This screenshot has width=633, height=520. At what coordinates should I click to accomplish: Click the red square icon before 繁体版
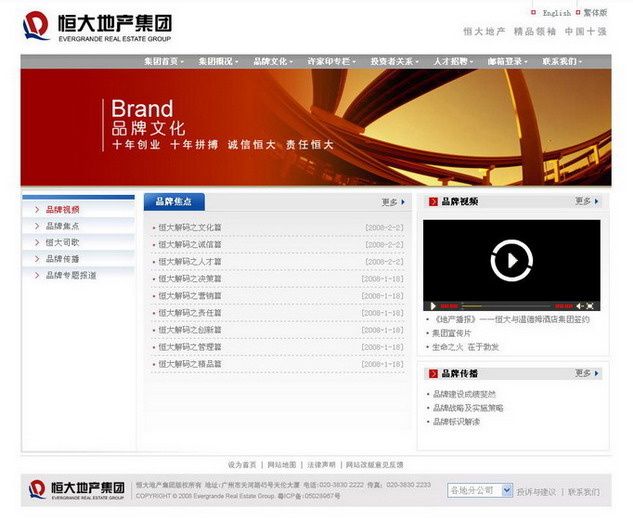578,13
